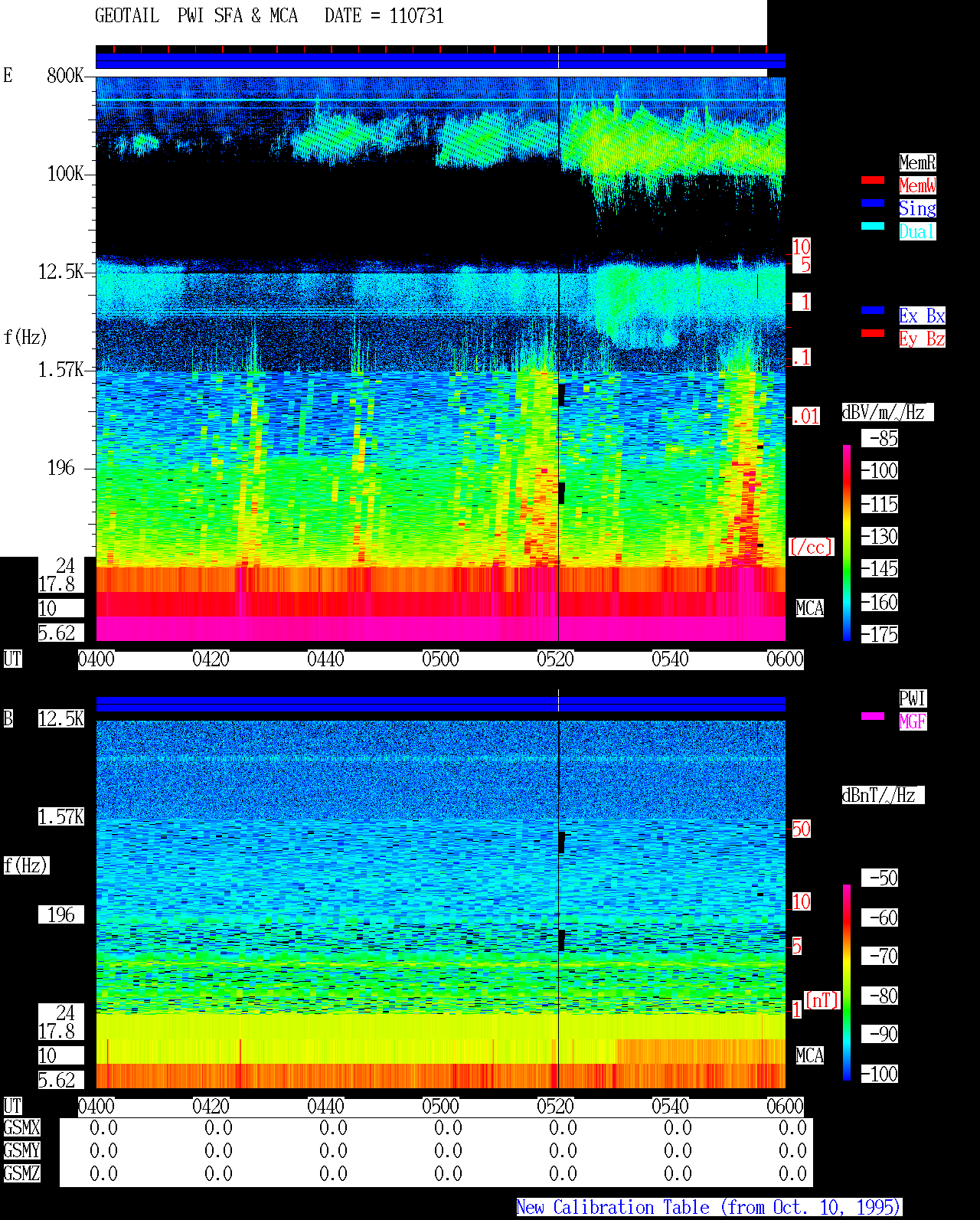Click the dBnT/√Hz color scale bar
This screenshot has width=980, height=1220.
847,983
